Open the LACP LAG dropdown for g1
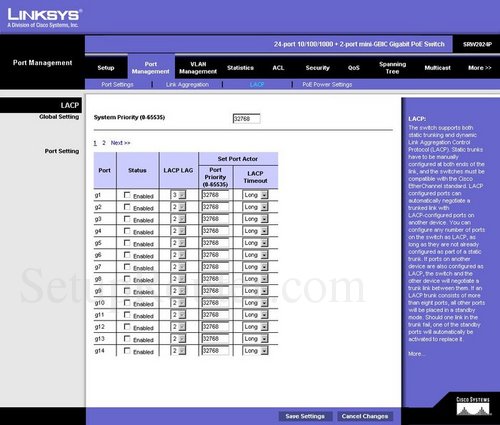This screenshot has height=425, width=500. tap(179, 195)
